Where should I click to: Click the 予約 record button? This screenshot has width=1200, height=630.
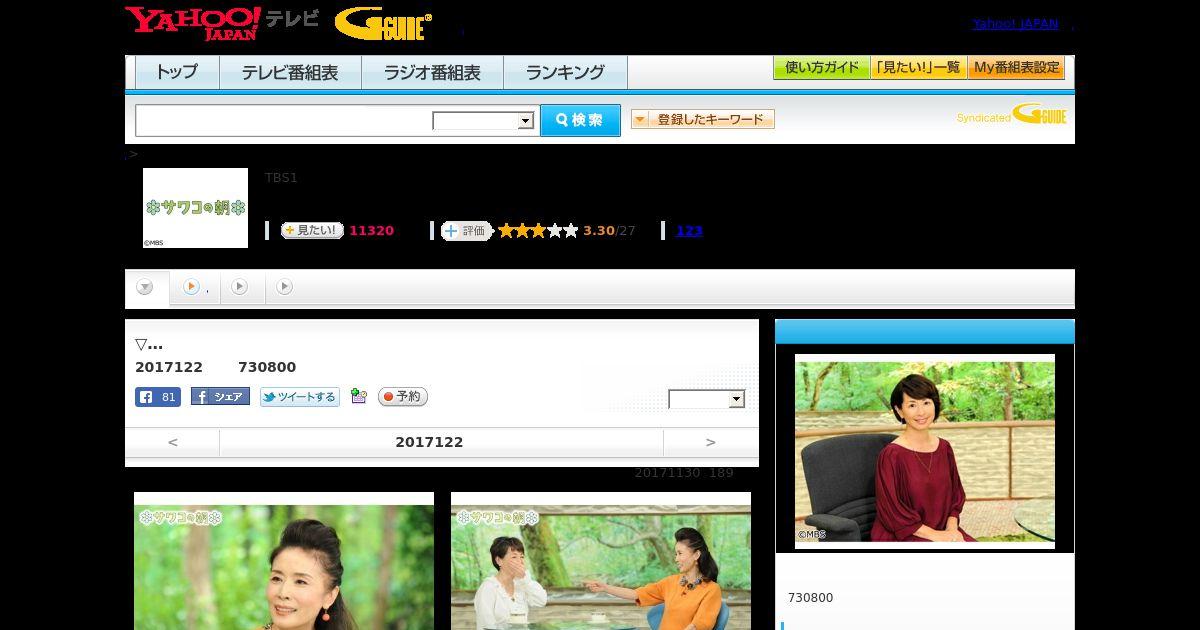coord(403,397)
